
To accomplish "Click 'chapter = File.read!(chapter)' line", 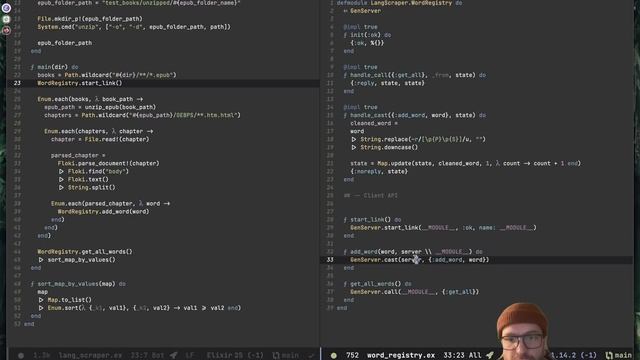I will [100, 139].
